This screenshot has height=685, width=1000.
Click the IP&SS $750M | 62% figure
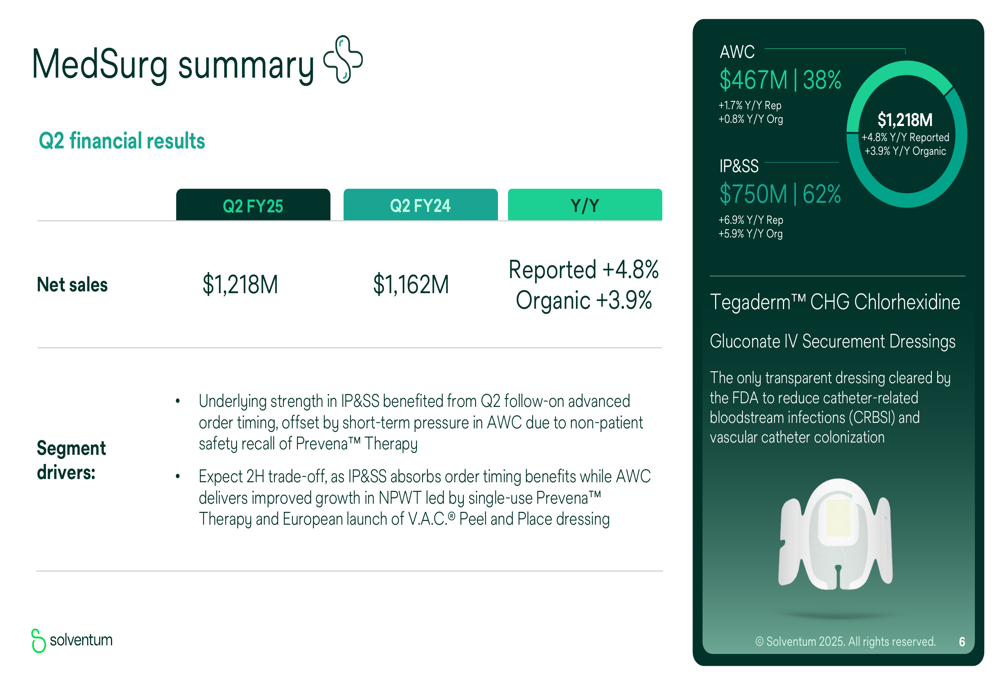[780, 195]
